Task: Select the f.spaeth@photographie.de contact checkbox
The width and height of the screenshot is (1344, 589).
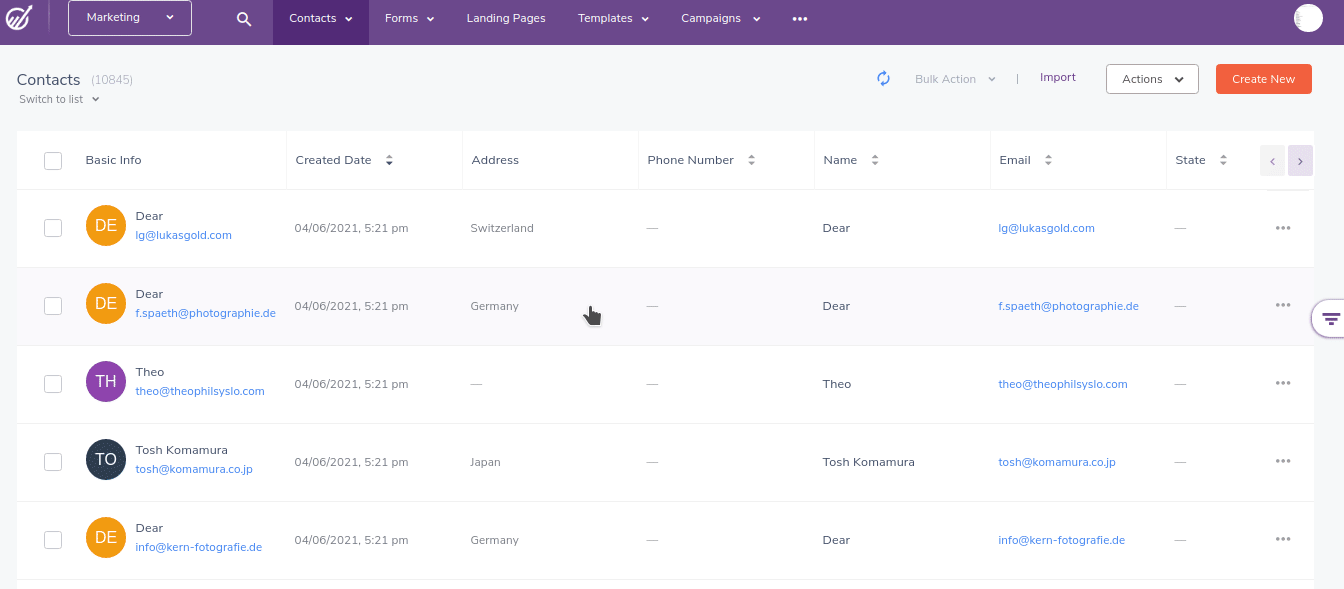Action: coord(53,306)
